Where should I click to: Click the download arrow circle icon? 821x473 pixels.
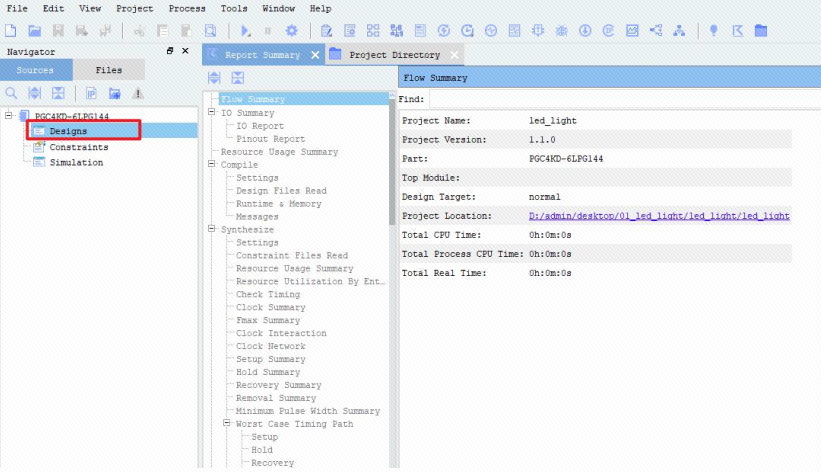pos(585,31)
